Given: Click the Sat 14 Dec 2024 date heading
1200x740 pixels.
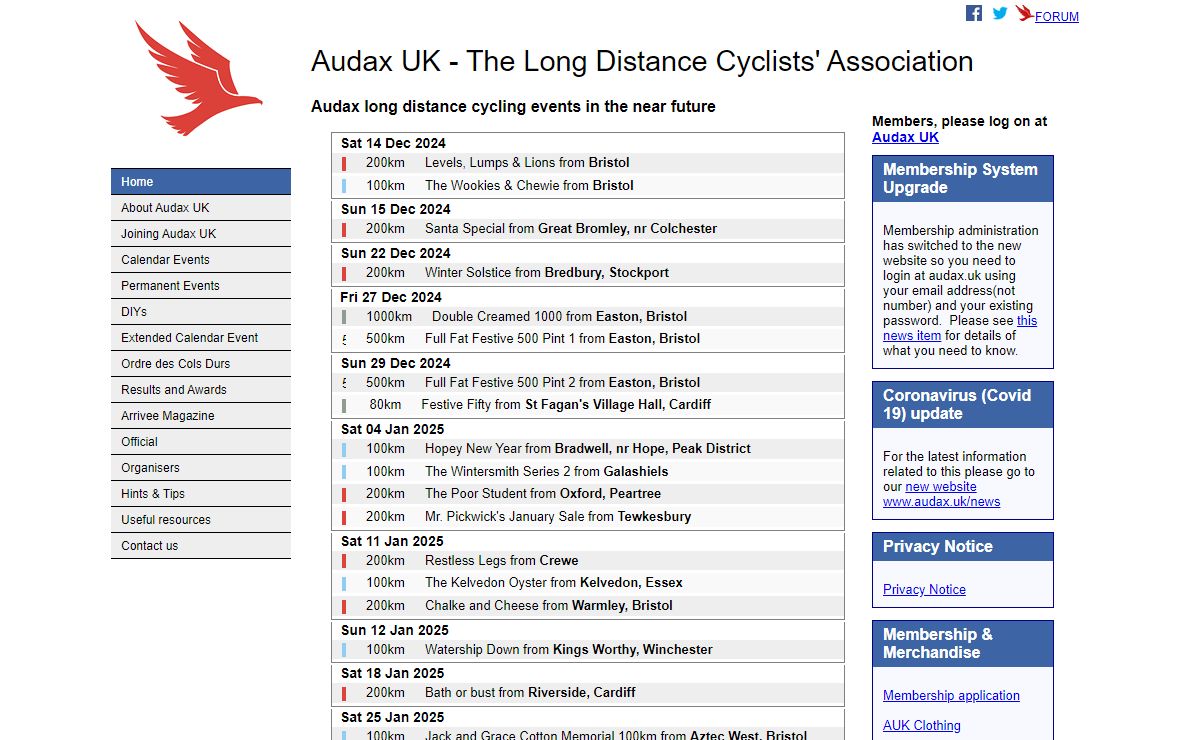Looking at the screenshot, I should [x=393, y=143].
